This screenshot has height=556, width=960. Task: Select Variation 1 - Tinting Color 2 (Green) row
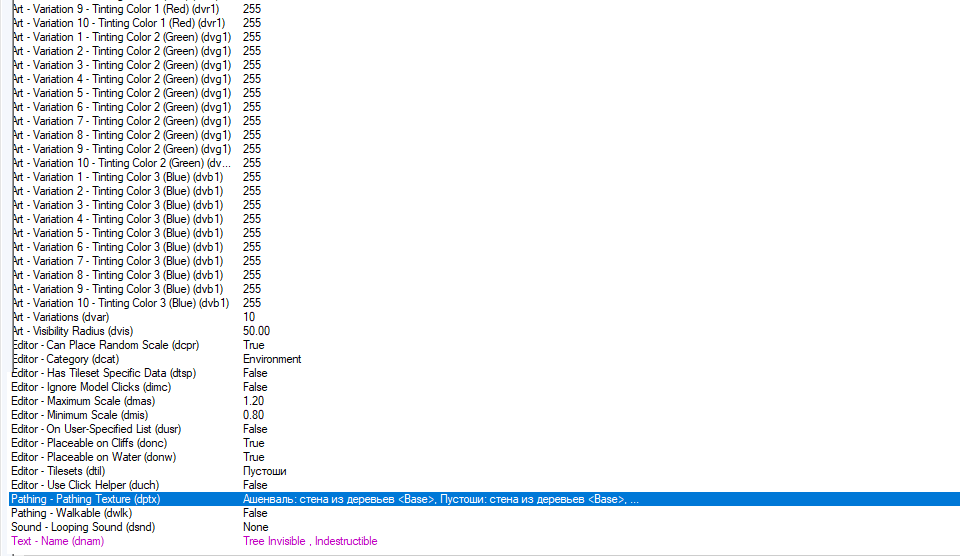pyautogui.click(x=484, y=37)
